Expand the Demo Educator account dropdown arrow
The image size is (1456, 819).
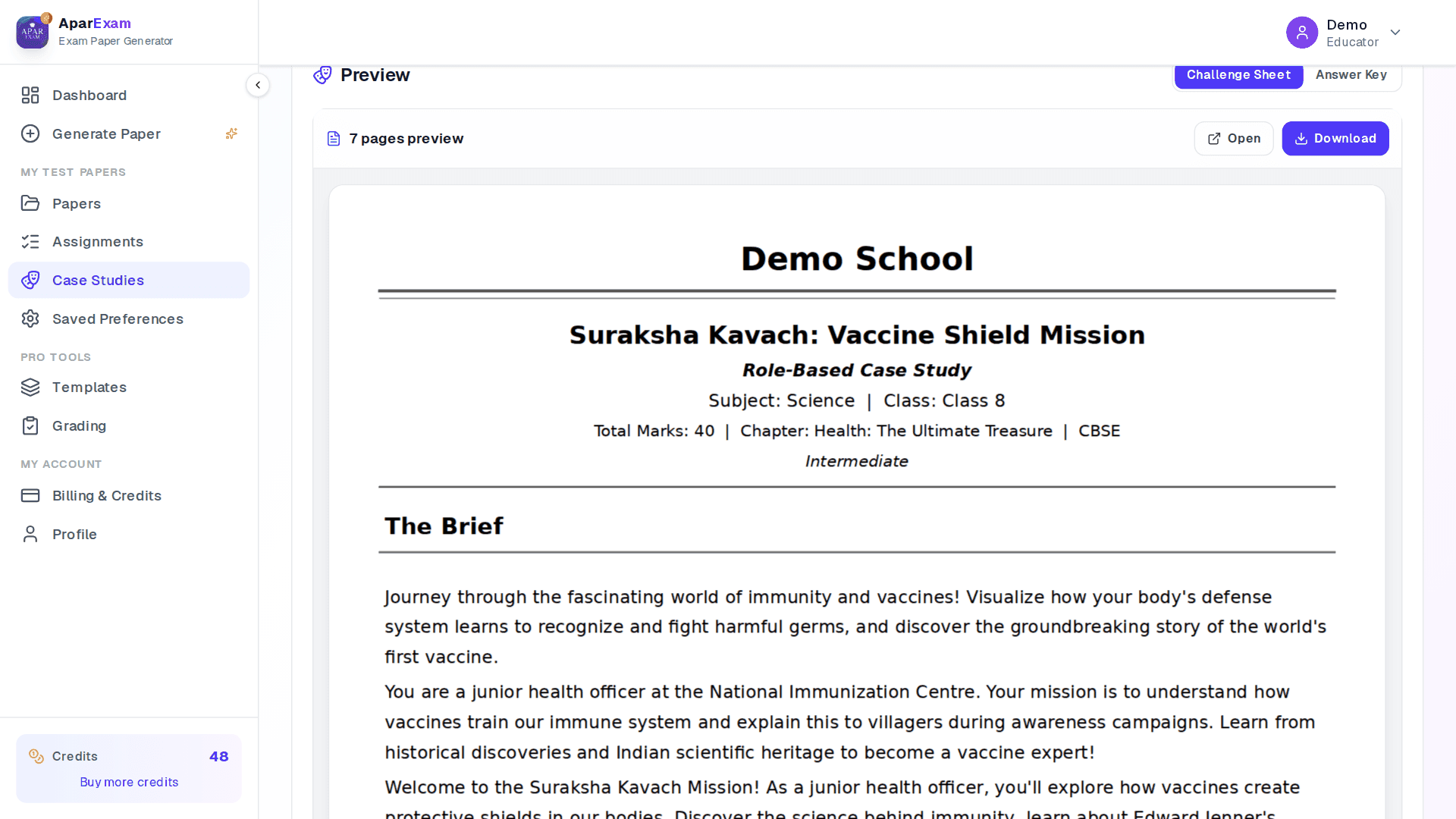tap(1395, 33)
